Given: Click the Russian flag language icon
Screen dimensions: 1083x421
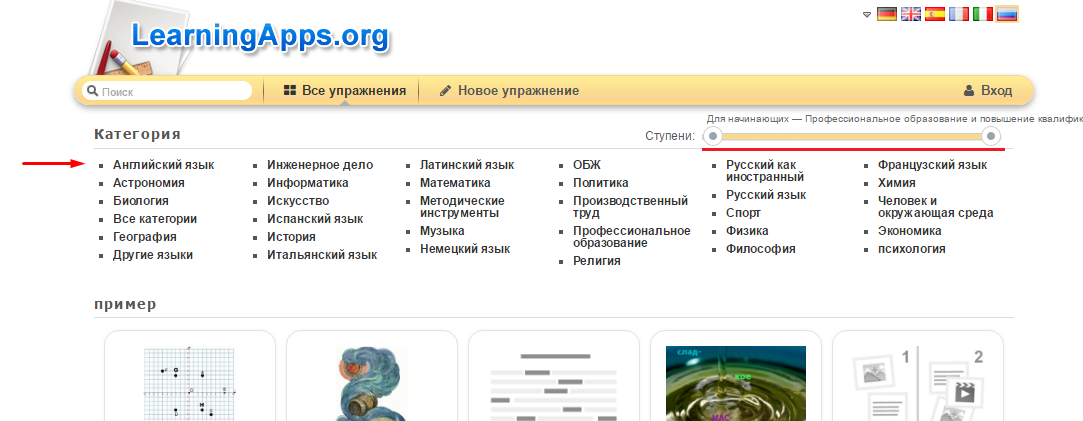Looking at the screenshot, I should tap(1006, 14).
